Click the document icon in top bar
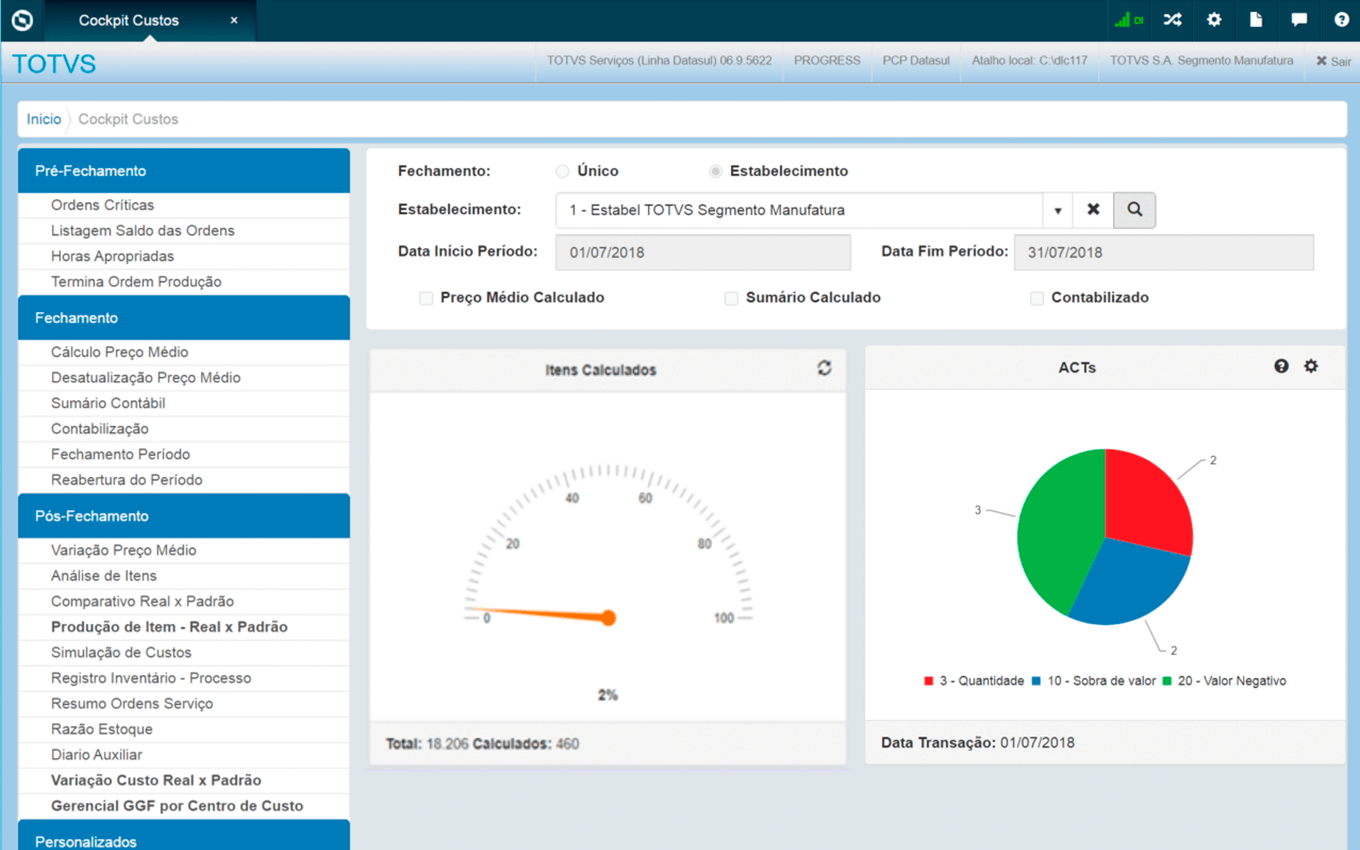 pyautogui.click(x=1256, y=20)
